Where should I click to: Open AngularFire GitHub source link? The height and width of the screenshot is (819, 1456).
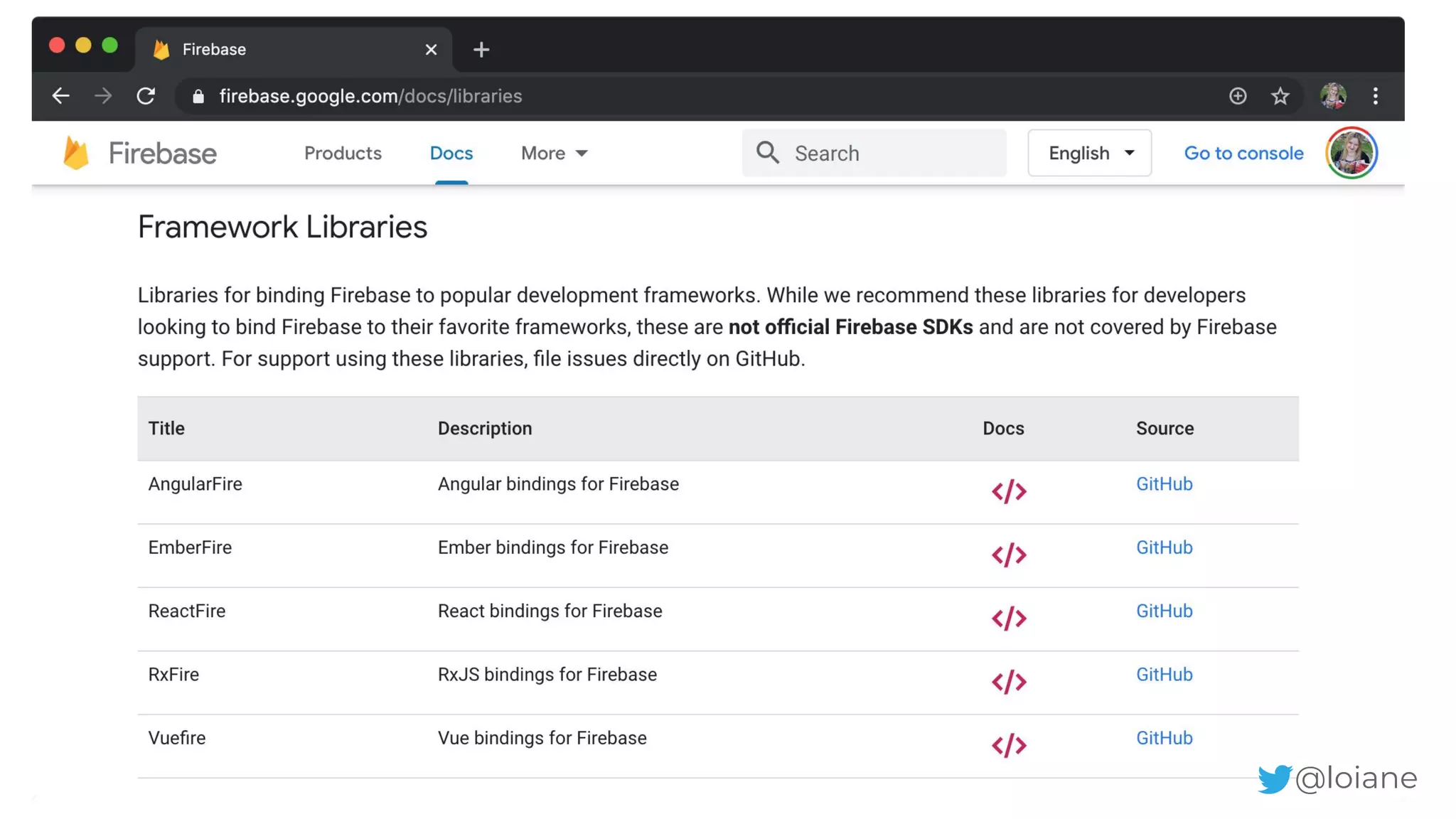pyautogui.click(x=1163, y=484)
